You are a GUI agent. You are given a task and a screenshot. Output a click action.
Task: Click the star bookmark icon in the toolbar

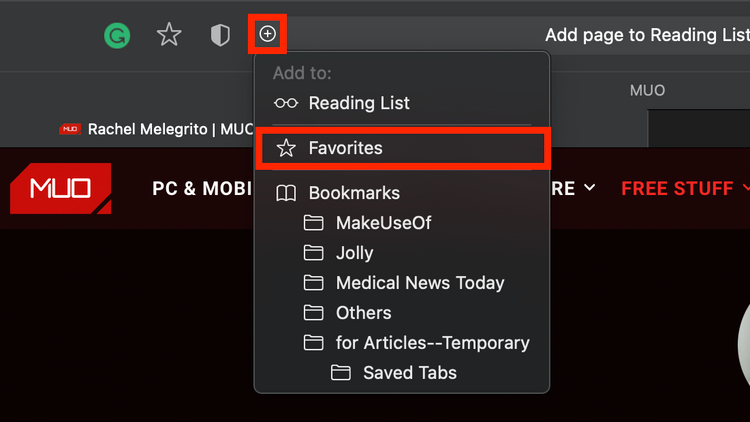coord(169,35)
